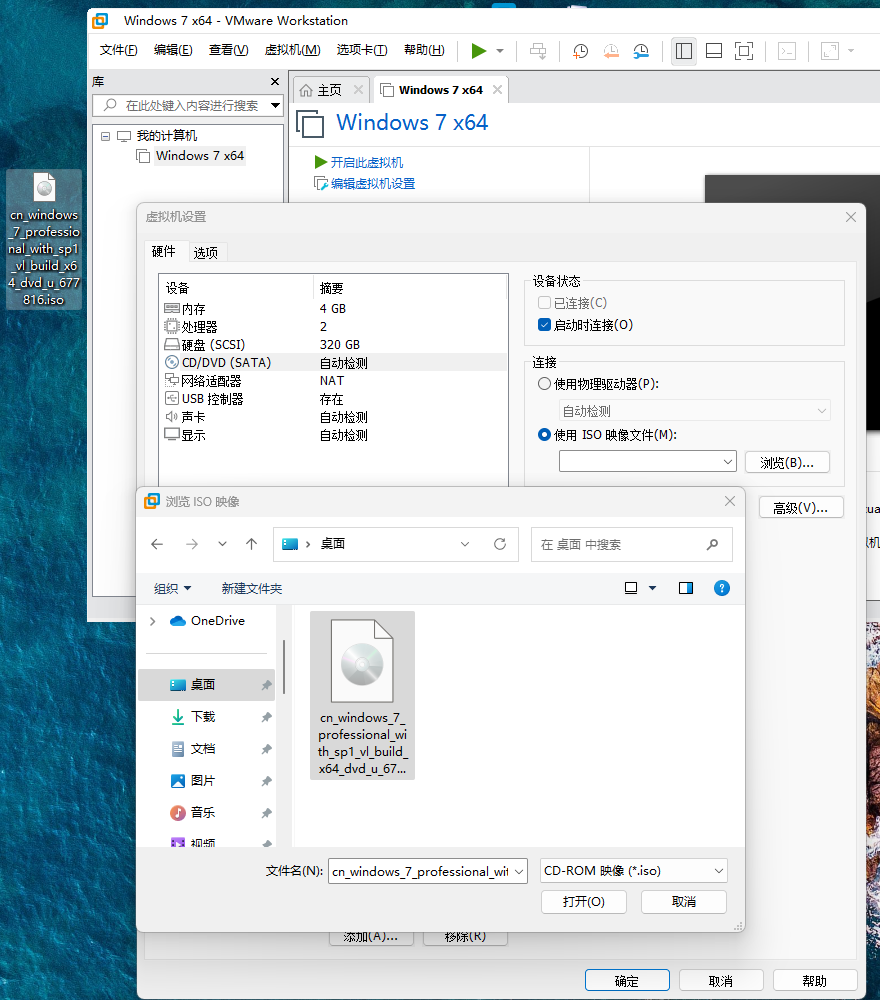The height and width of the screenshot is (1000, 880).
Task: Select the 声卡 device row
Action: point(334,417)
